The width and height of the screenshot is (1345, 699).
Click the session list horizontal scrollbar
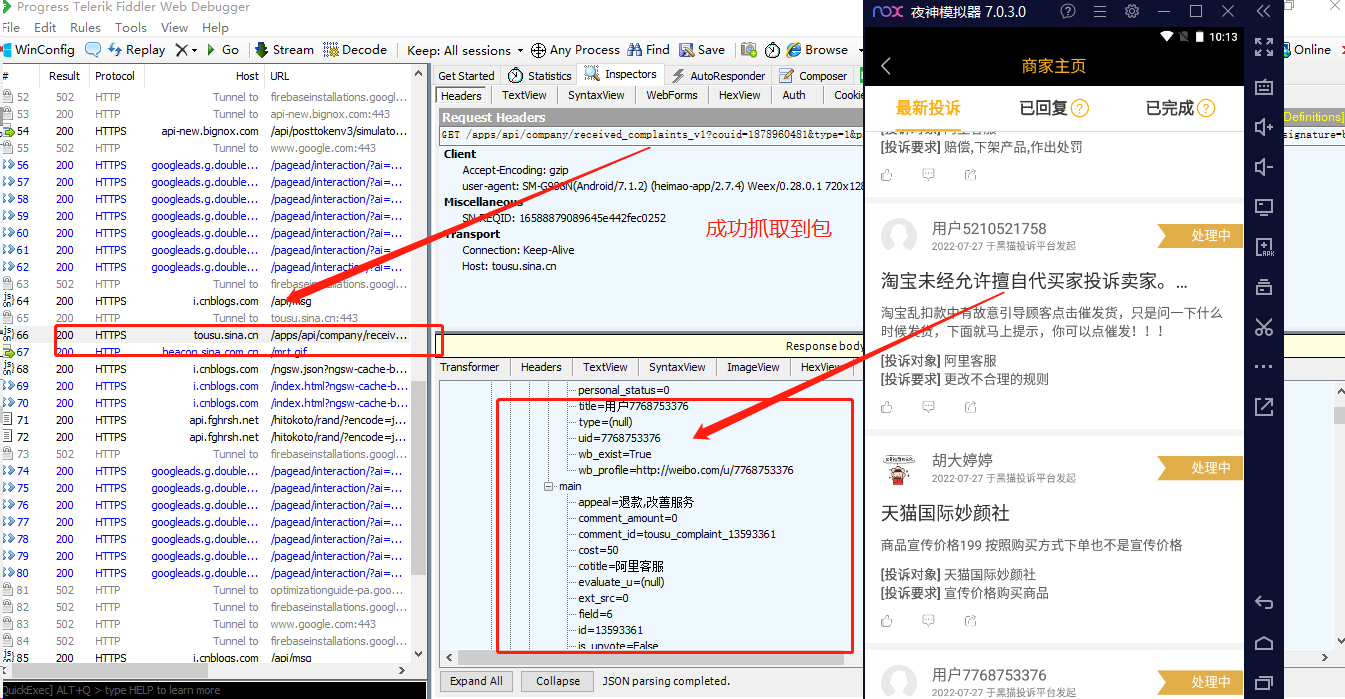click(205, 671)
